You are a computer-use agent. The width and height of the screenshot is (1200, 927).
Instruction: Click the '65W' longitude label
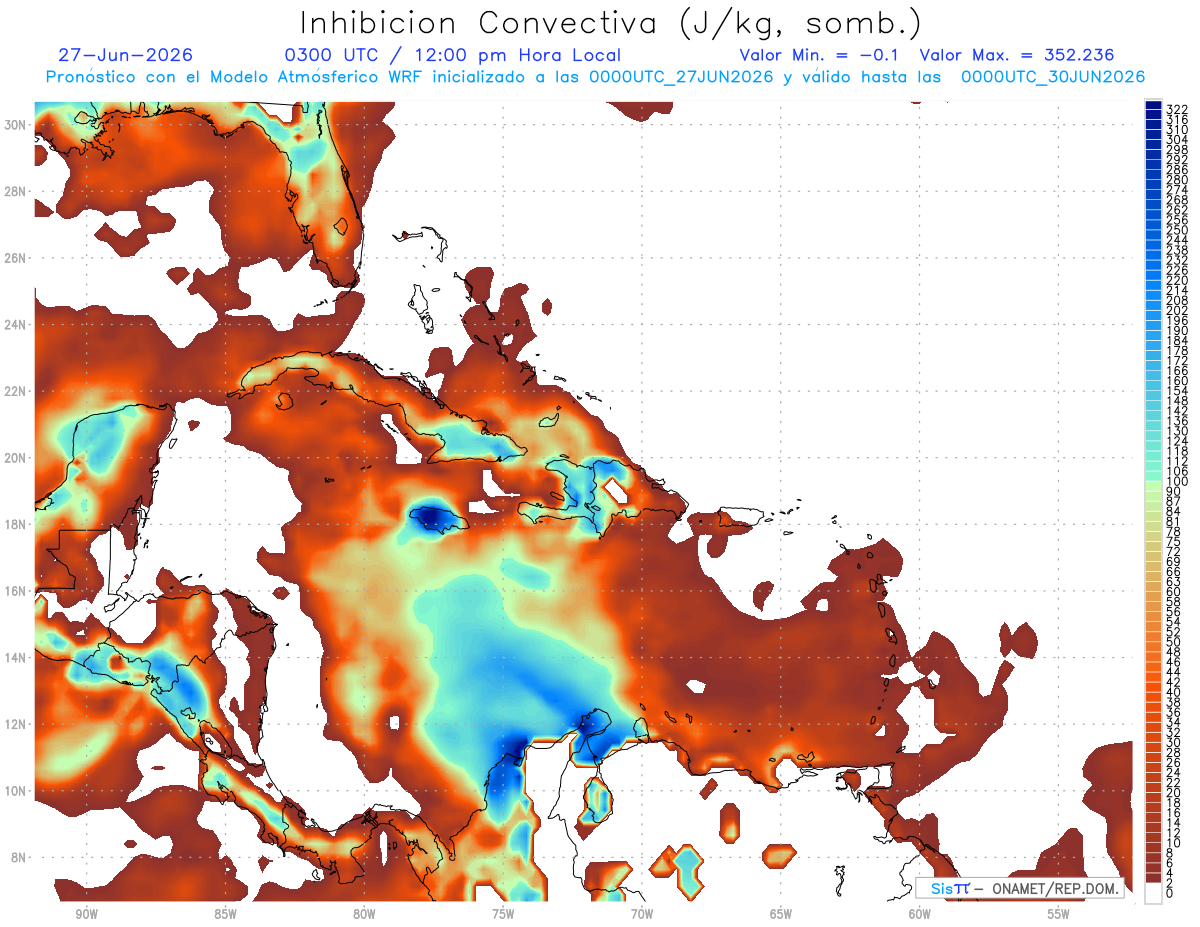(x=781, y=914)
